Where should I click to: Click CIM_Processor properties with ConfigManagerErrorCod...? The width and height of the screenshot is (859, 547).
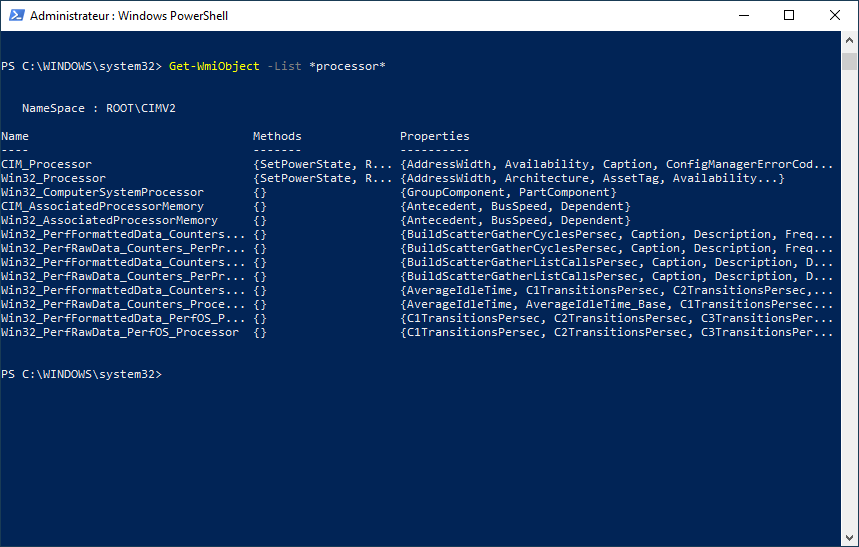point(616,164)
